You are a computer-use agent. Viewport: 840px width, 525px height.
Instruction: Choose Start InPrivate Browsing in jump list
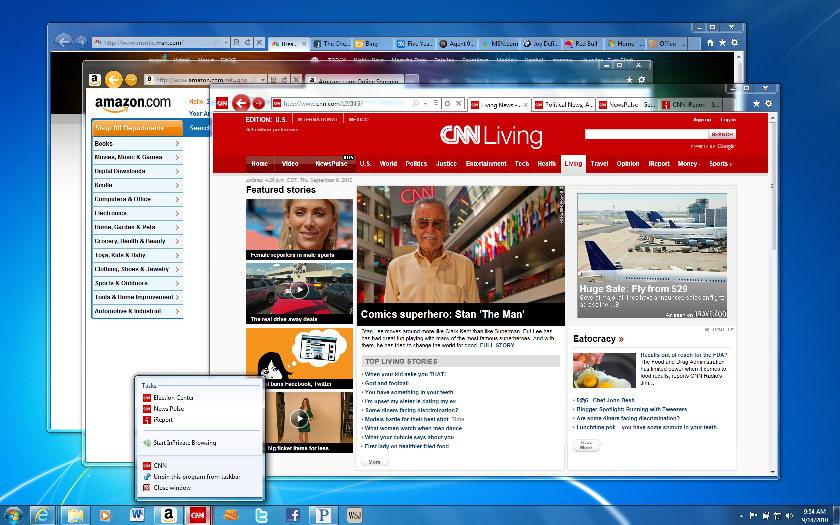[x=191, y=442]
